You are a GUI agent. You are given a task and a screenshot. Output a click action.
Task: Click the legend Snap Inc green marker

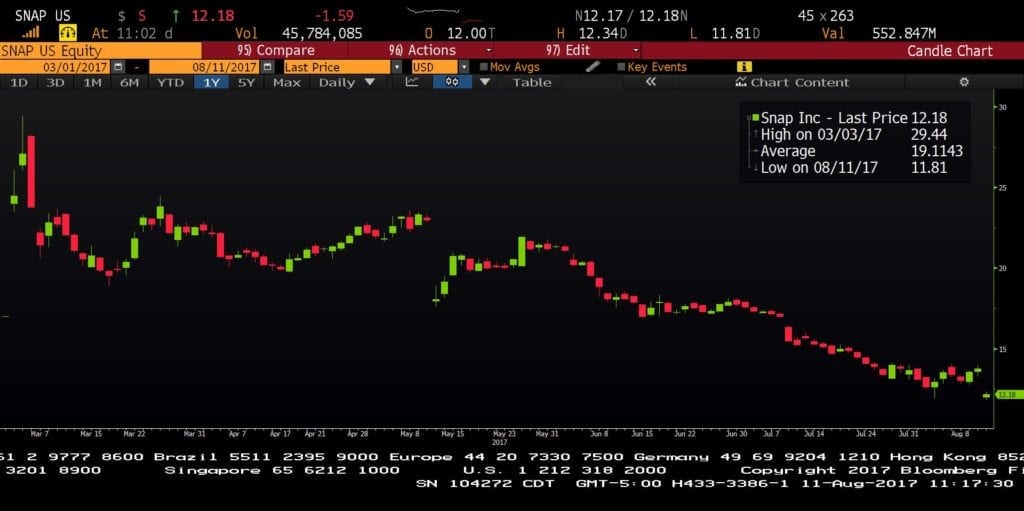click(x=754, y=118)
